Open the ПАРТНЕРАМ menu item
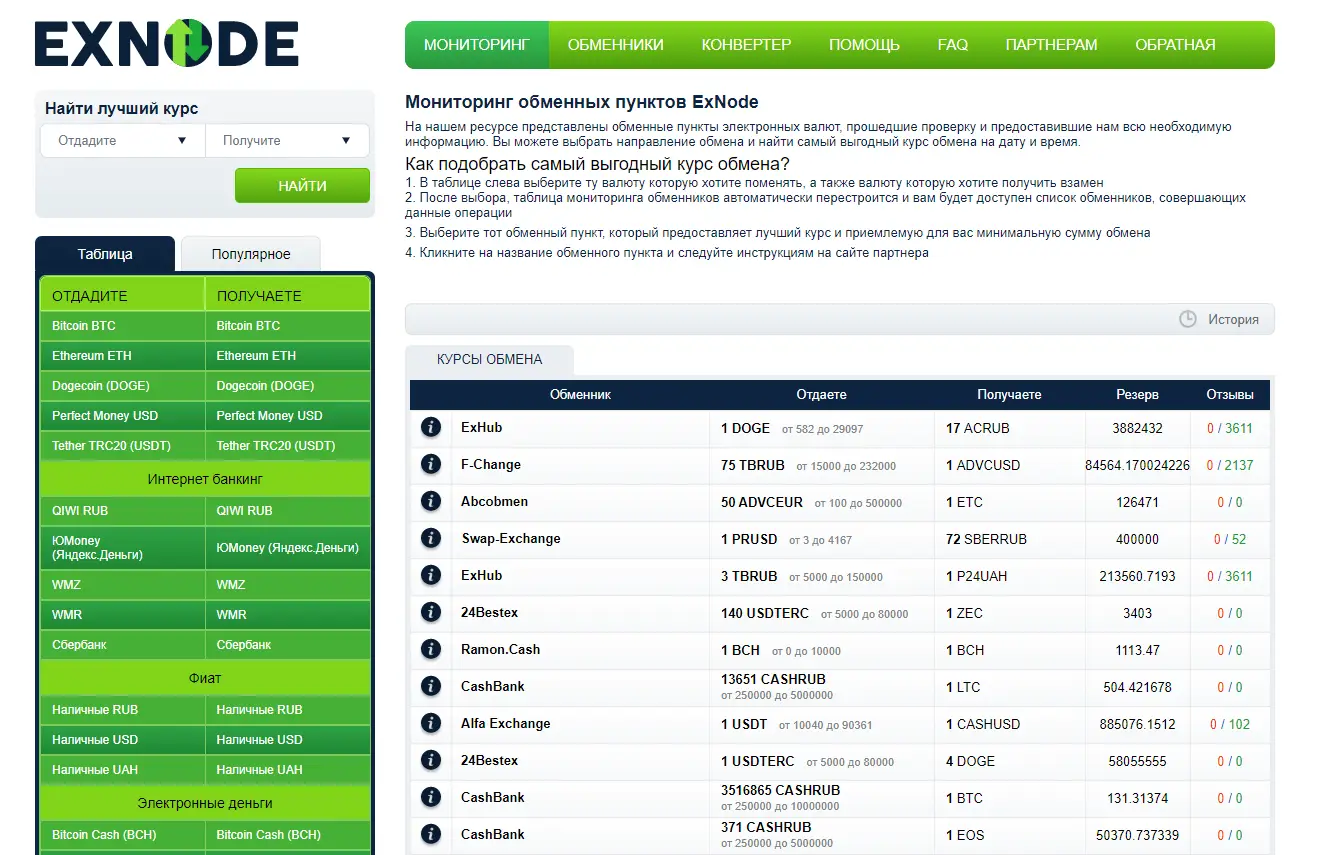 pyautogui.click(x=1051, y=45)
